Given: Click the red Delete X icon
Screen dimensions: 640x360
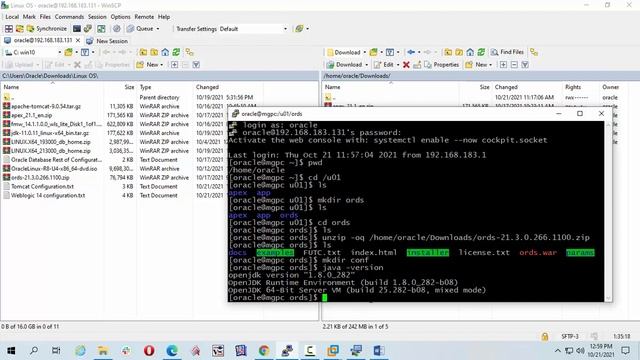Looking at the screenshot, I should pyautogui.click(x=406, y=64).
